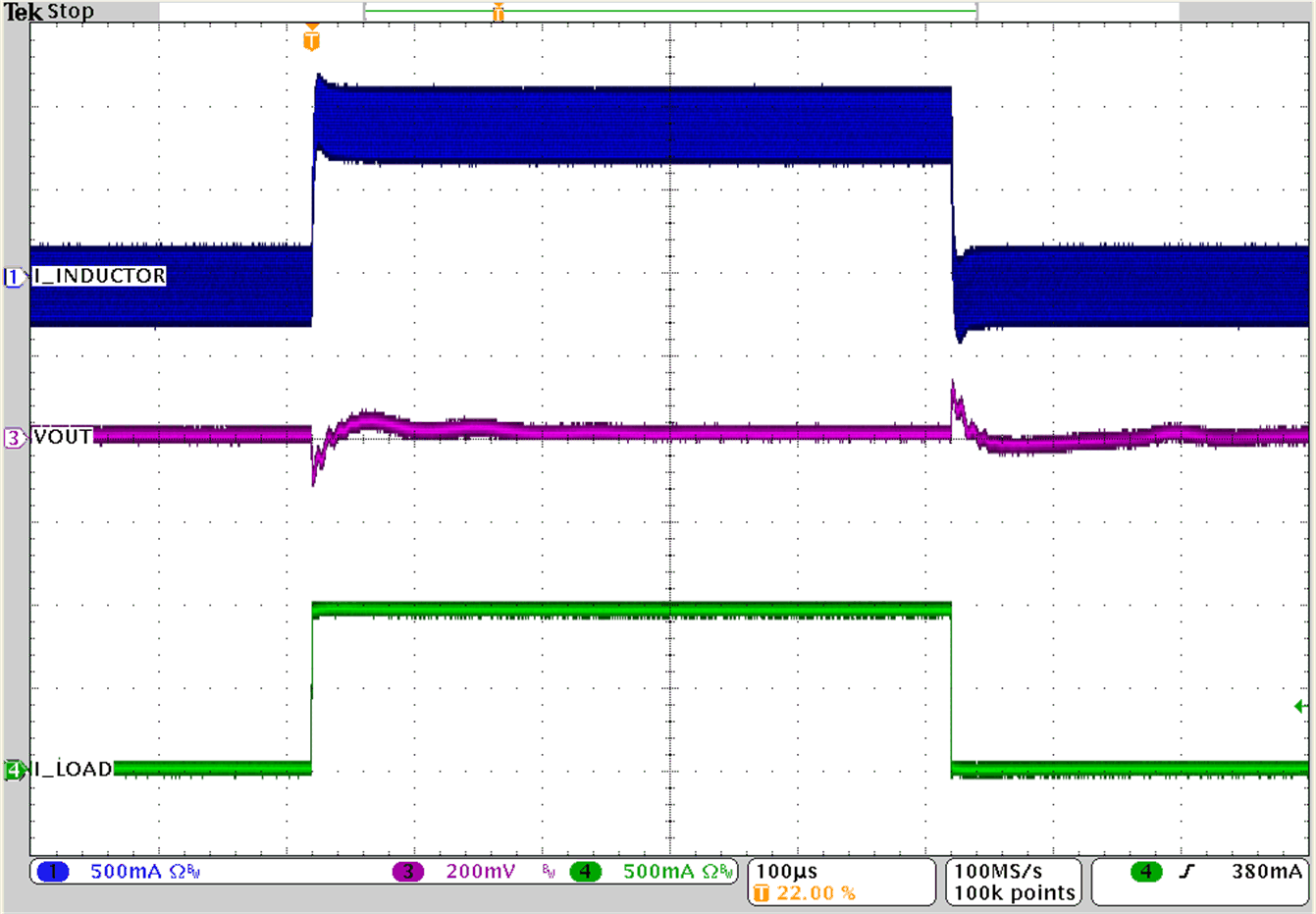The image size is (1316, 914).
Task: Select the blue channel 1 badge in the bottom readout
Action: coord(53,871)
